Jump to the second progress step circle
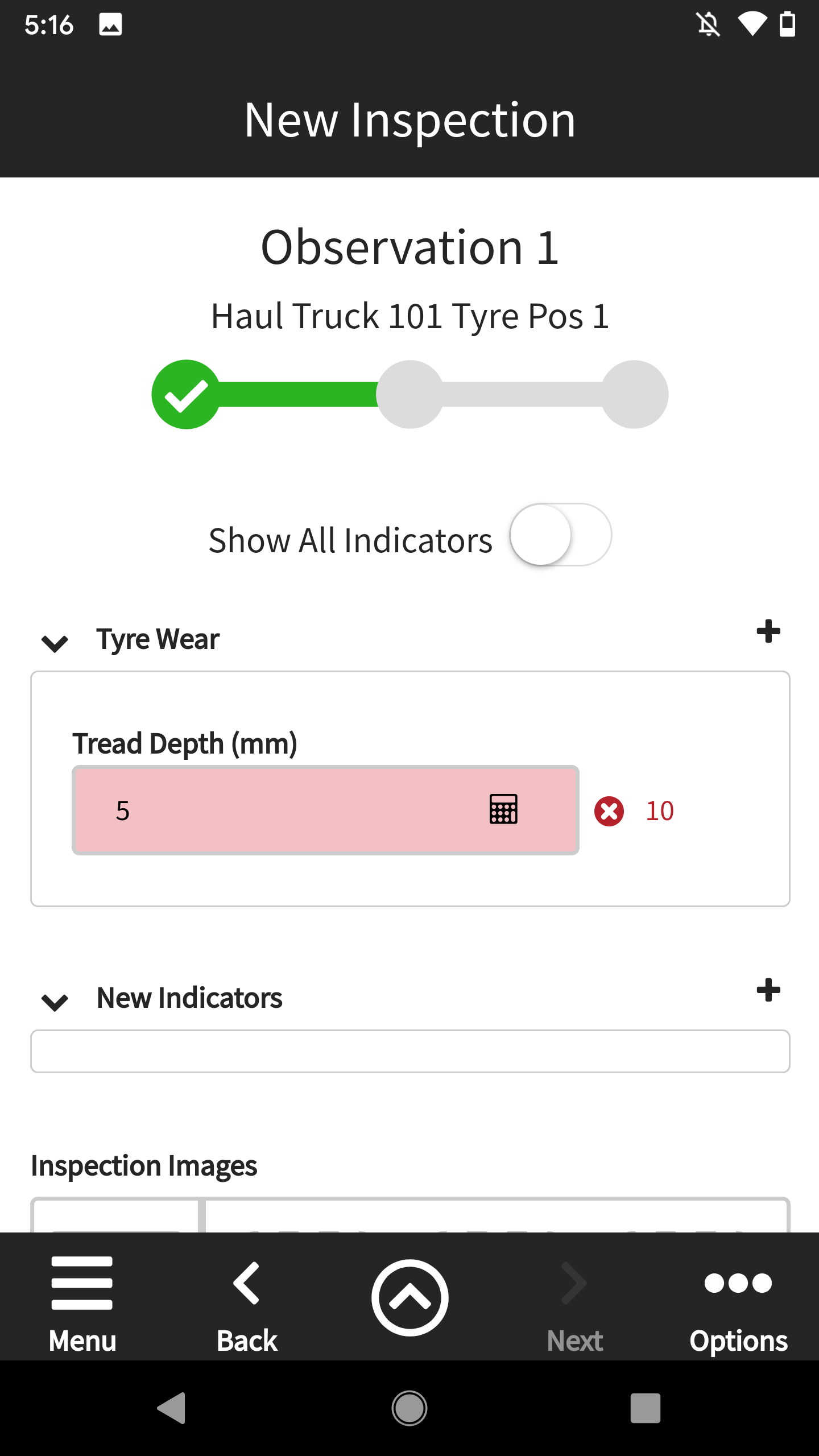The height and width of the screenshot is (1456, 819). (410, 394)
